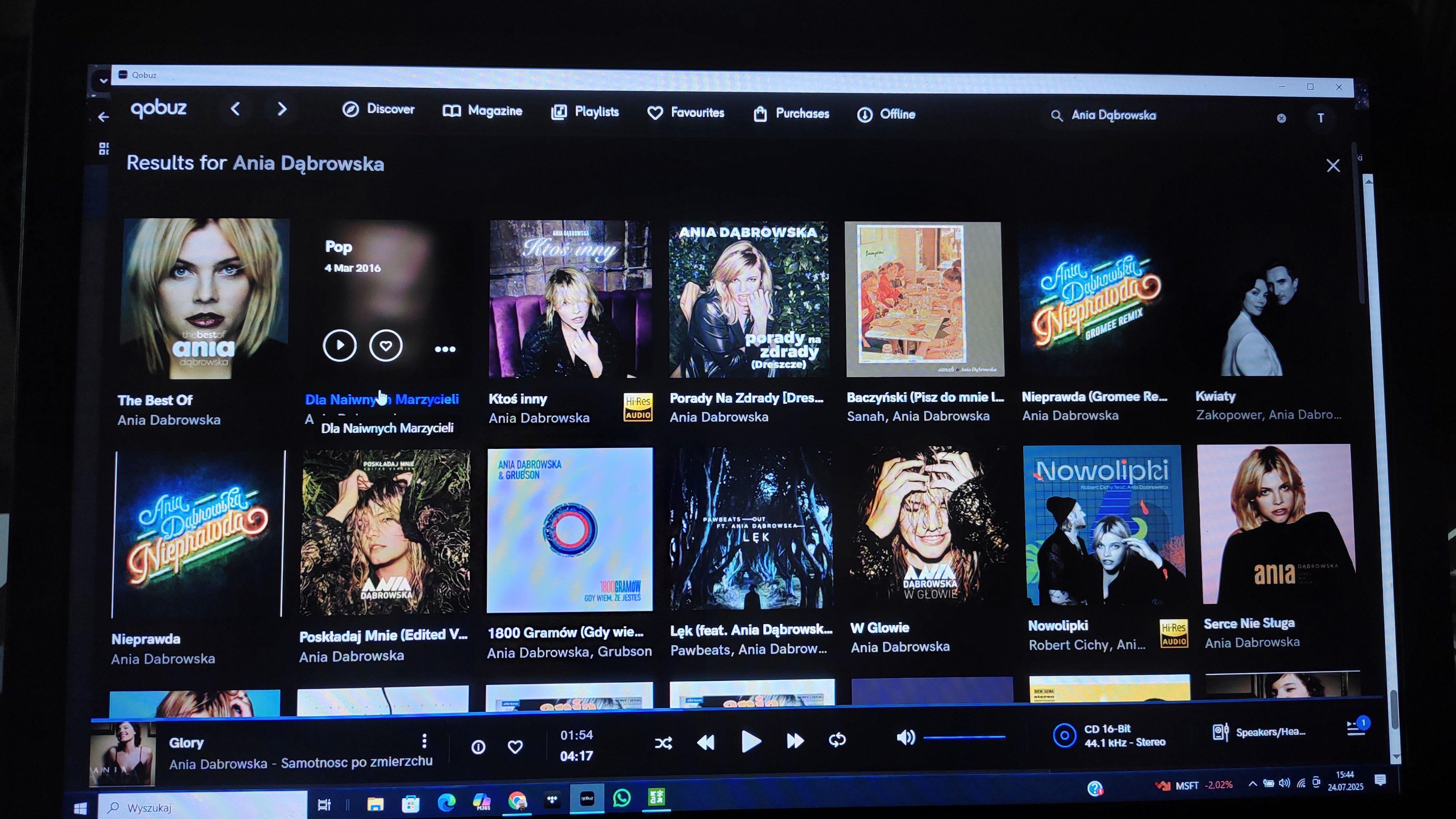The height and width of the screenshot is (819, 1456).
Task: Open the Magazine section
Action: coord(482,111)
